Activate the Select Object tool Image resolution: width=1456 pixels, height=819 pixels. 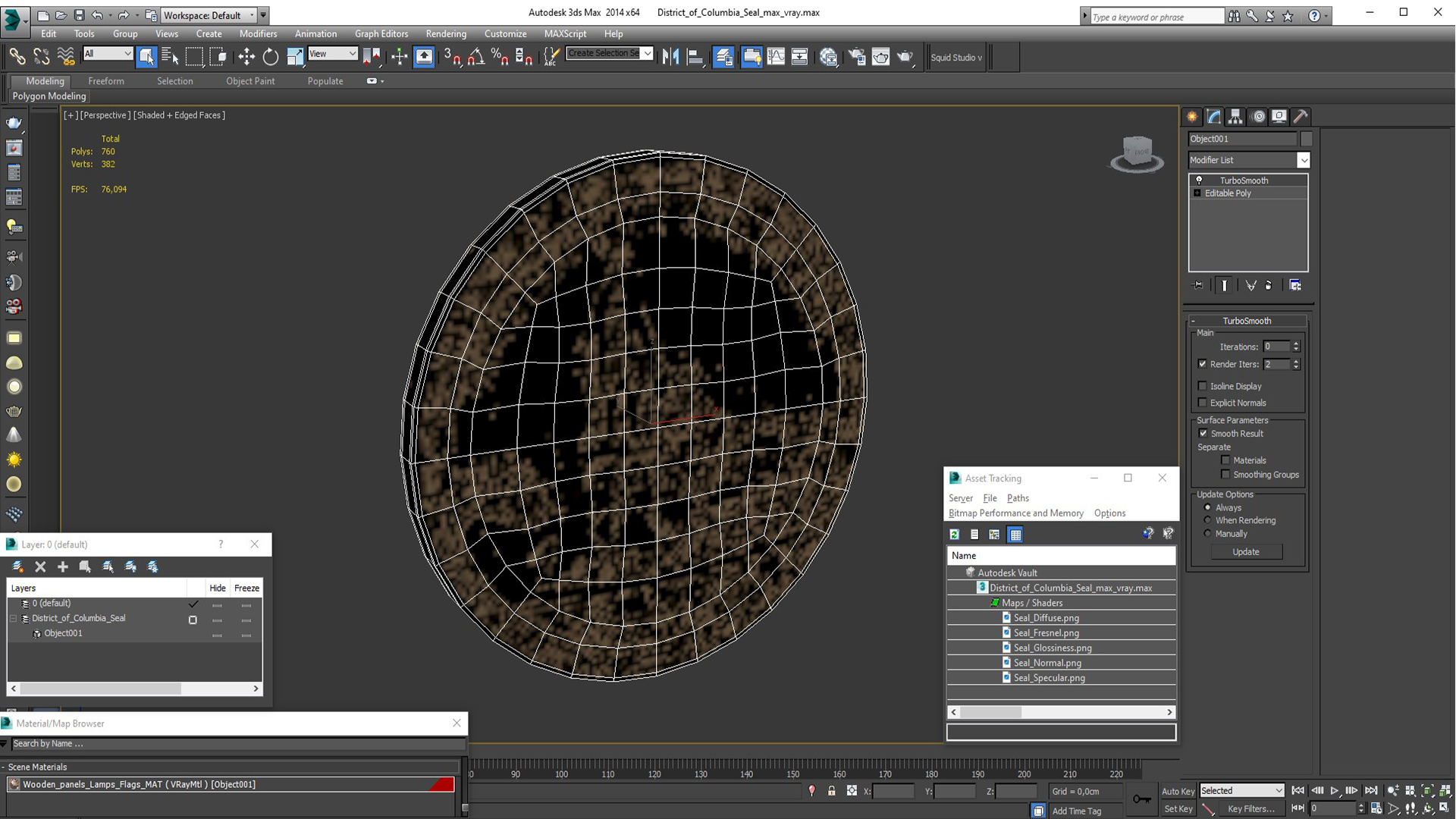pos(146,56)
